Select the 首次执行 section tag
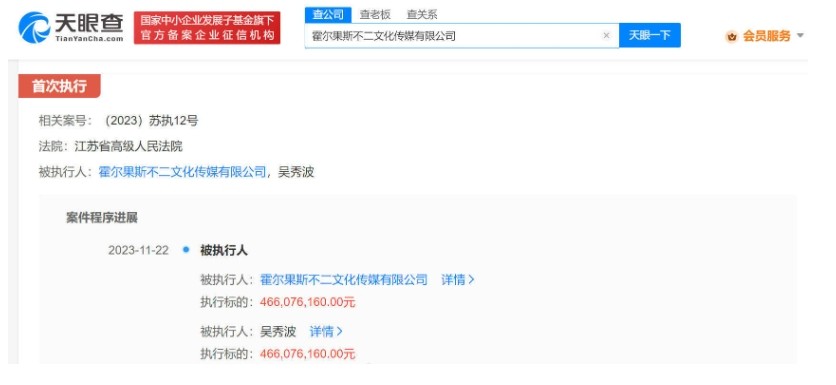The height and width of the screenshot is (385, 836). pyautogui.click(x=59, y=86)
